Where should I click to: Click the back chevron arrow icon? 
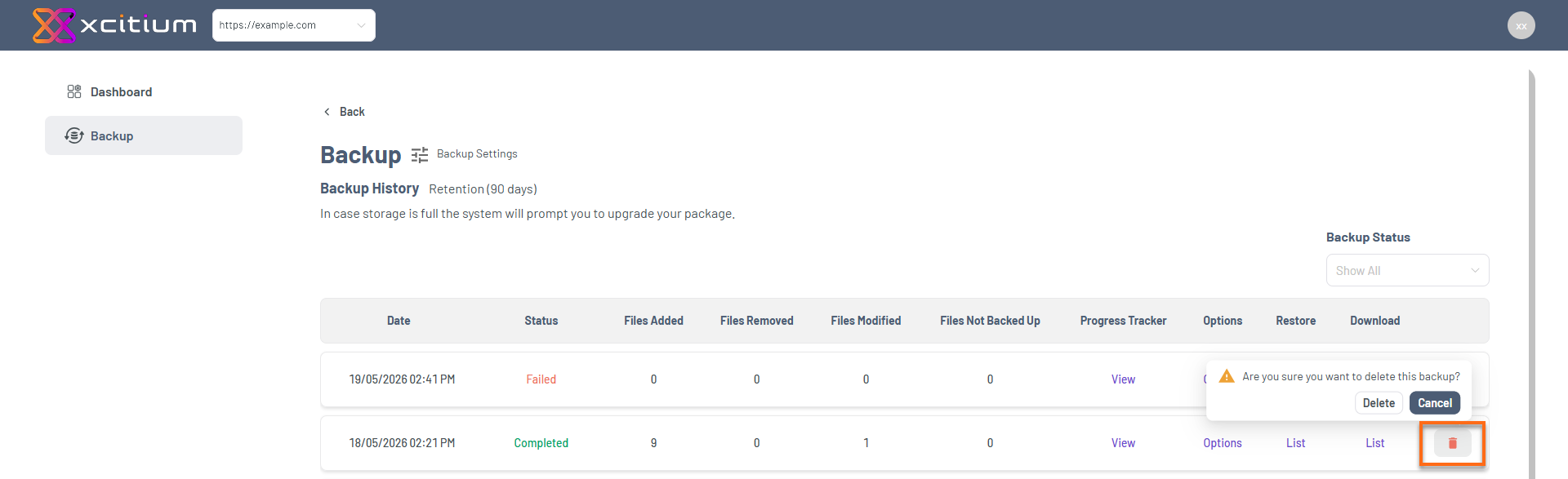[x=327, y=112]
